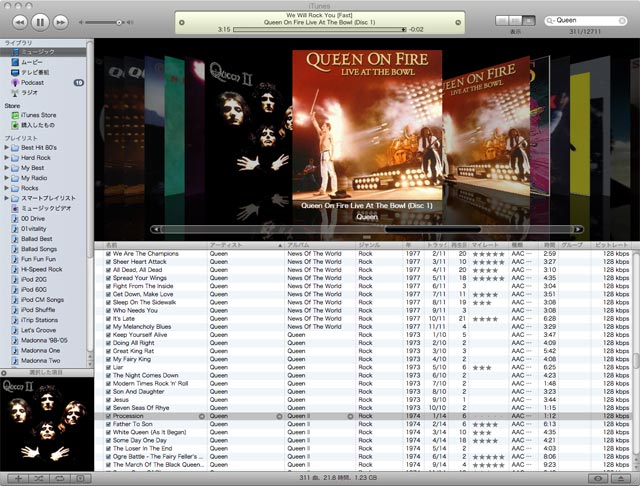Expand the My Best folder
640x486 pixels.
tap(6, 168)
